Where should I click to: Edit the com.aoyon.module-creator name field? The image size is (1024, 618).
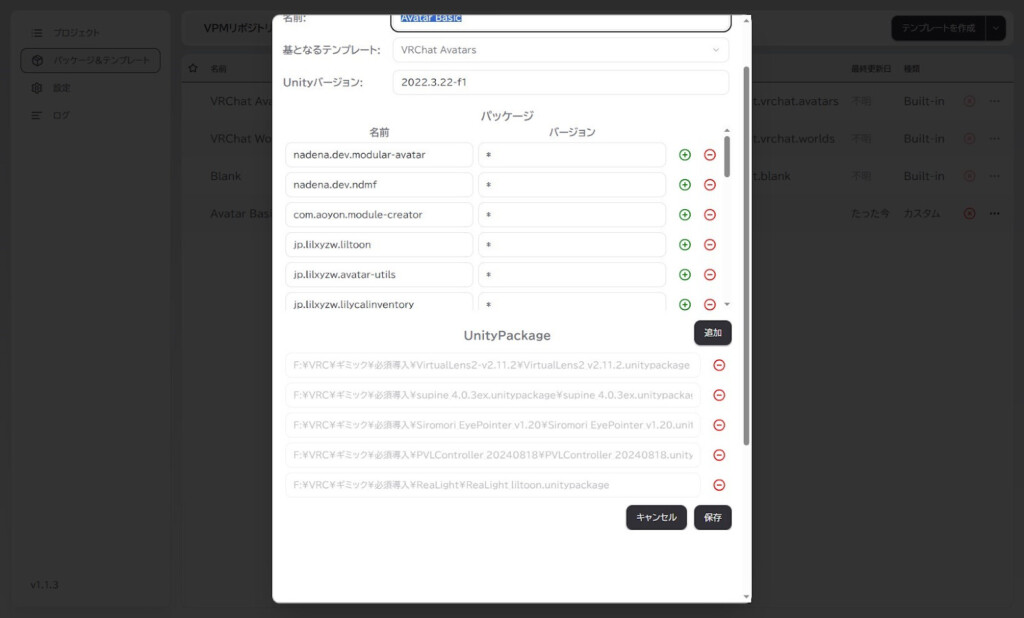pos(379,215)
